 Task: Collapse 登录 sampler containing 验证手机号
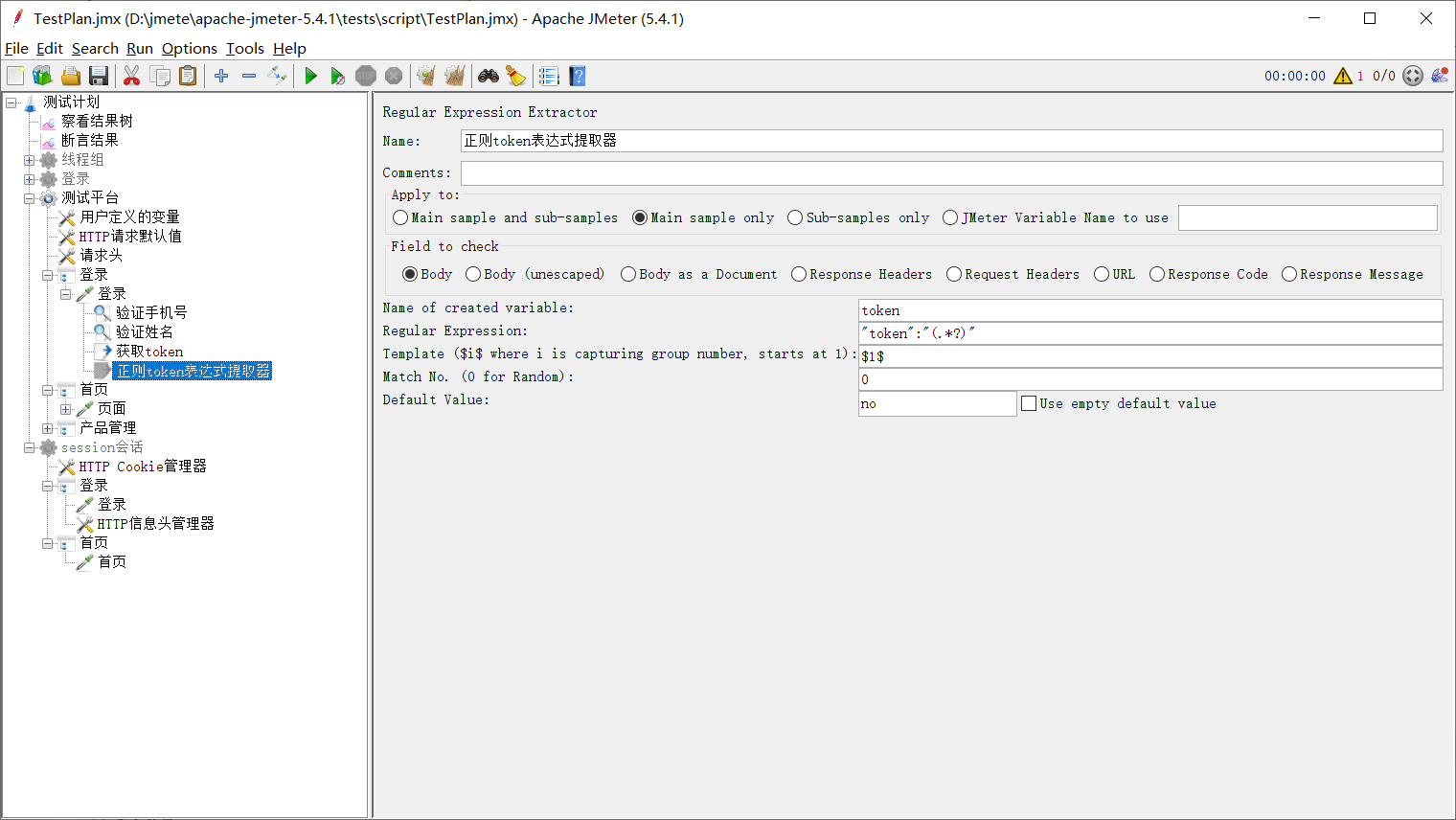pos(66,294)
